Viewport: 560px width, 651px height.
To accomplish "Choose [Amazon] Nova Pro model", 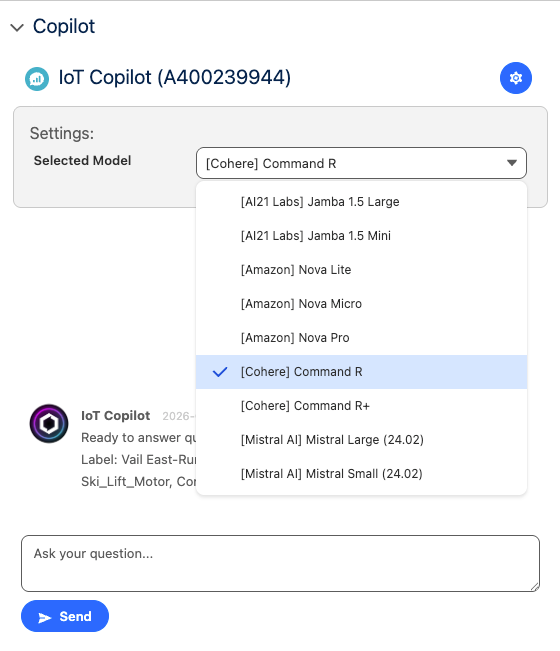I will tap(361, 338).
